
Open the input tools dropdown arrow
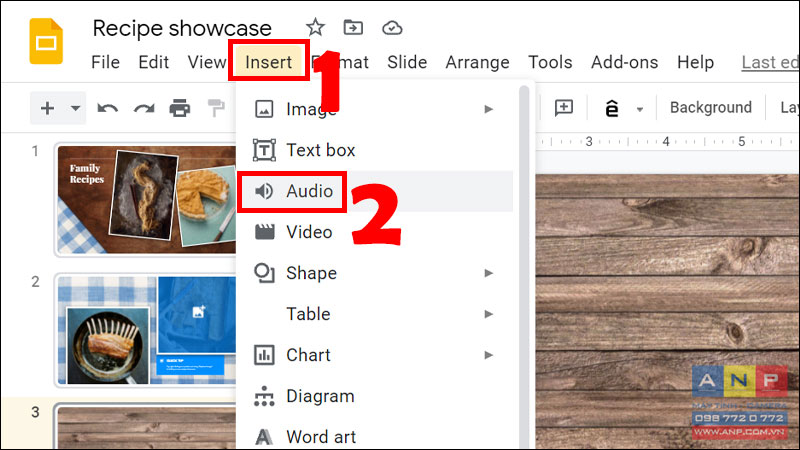click(x=639, y=109)
